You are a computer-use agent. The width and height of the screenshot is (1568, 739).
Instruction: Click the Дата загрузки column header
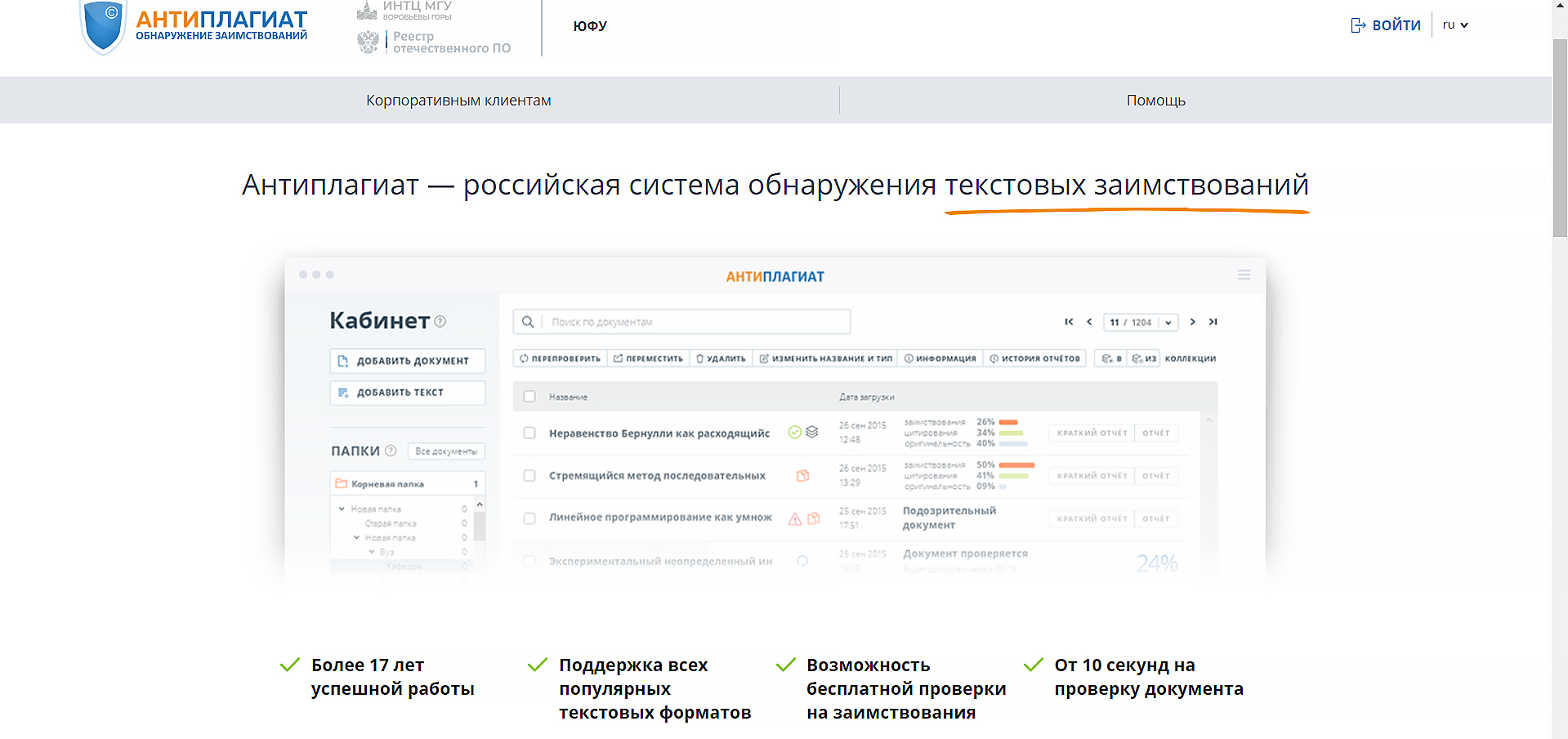coord(866,397)
